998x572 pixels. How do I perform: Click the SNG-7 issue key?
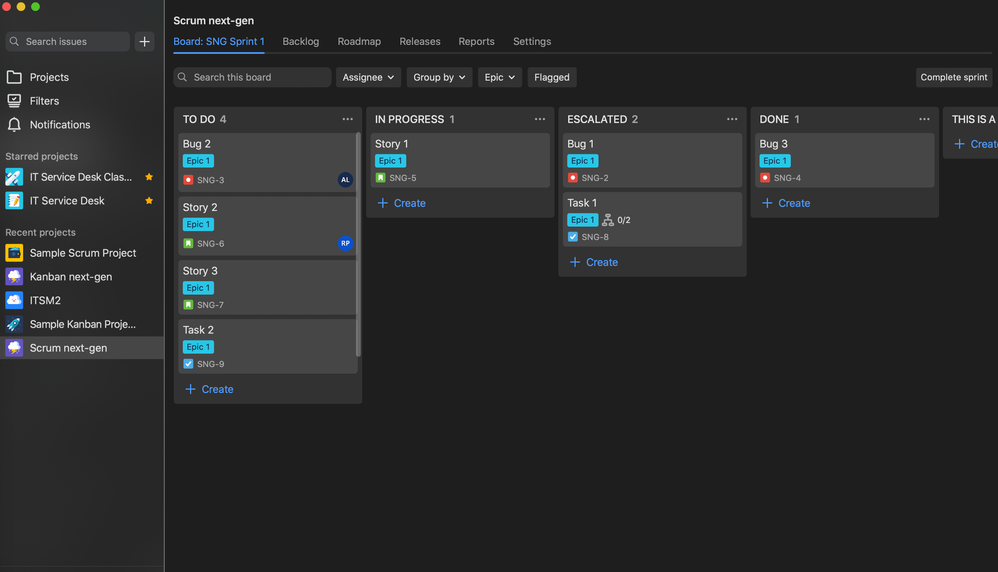[x=210, y=305]
